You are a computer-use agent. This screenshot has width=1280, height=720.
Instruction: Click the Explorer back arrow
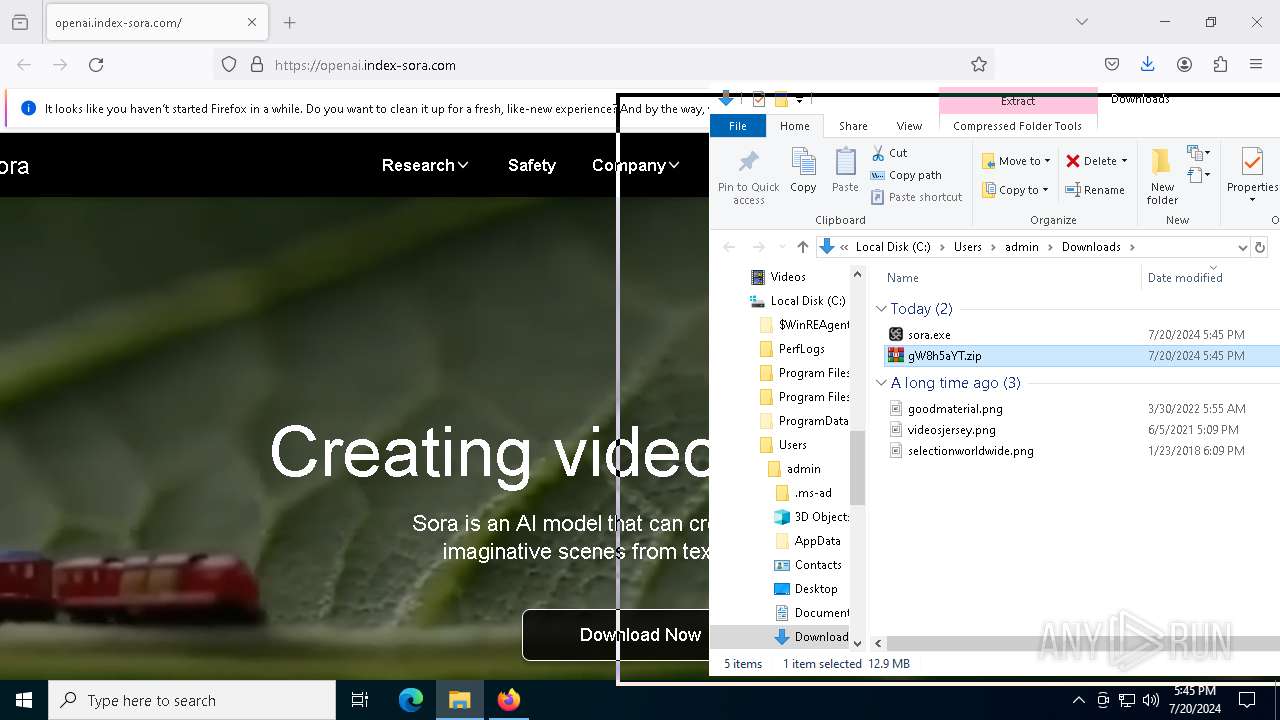point(729,247)
